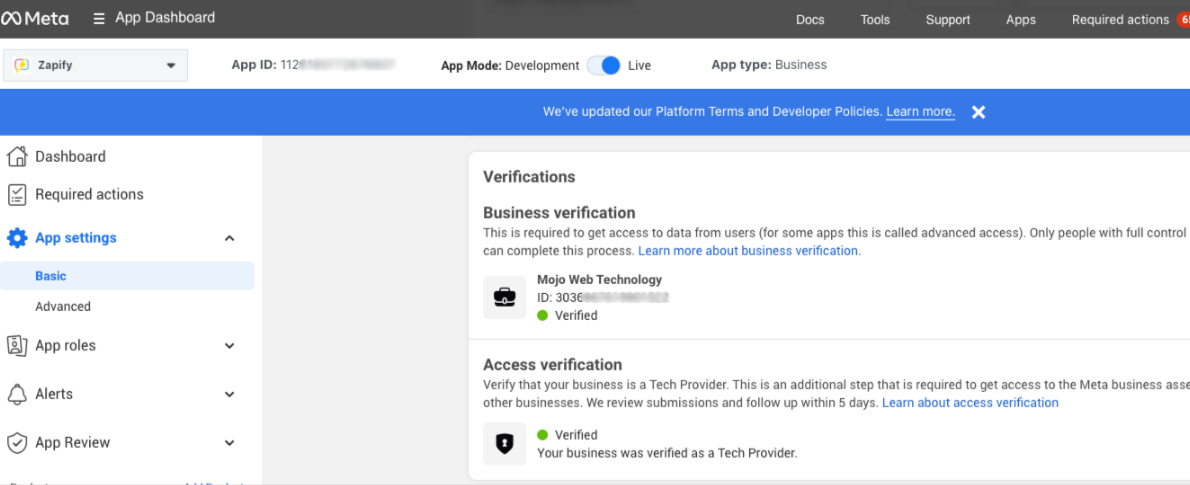Expand the App roles section chevron
The height and width of the screenshot is (485, 1190).
(229, 346)
